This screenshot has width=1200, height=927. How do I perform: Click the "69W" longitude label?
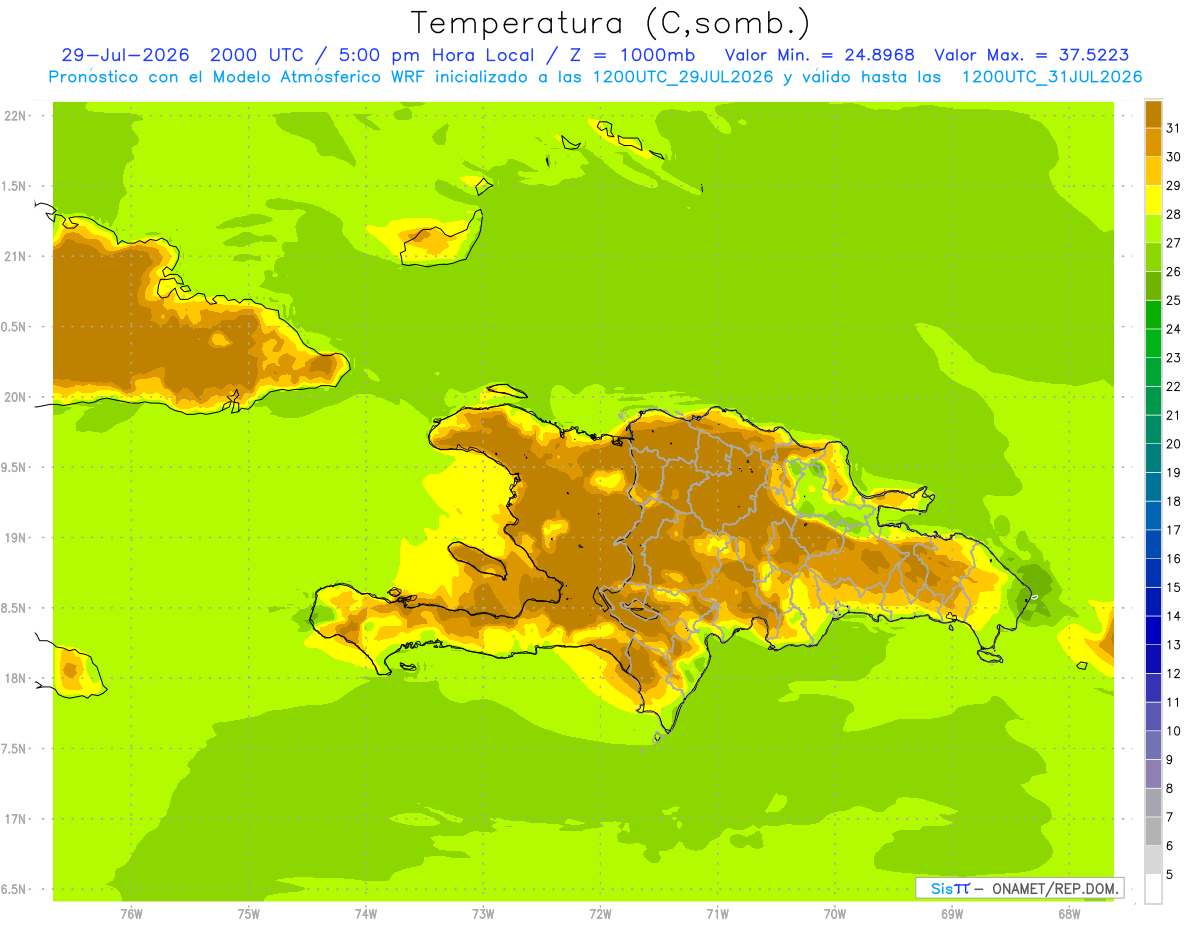(952, 915)
